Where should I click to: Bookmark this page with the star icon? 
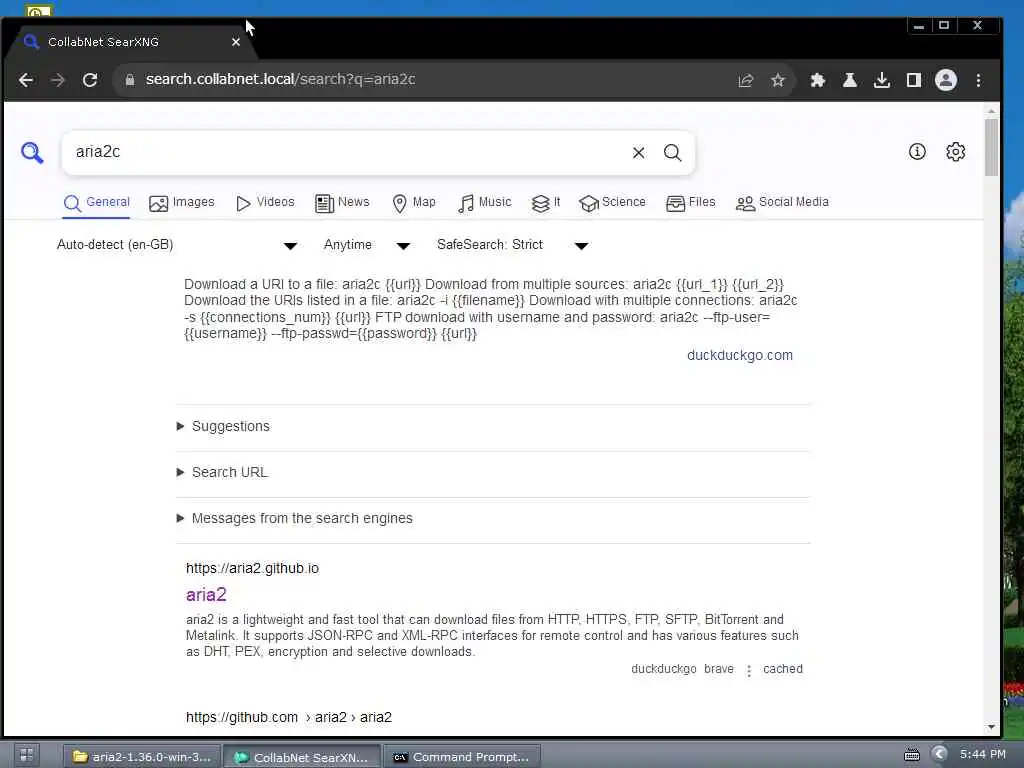777,80
